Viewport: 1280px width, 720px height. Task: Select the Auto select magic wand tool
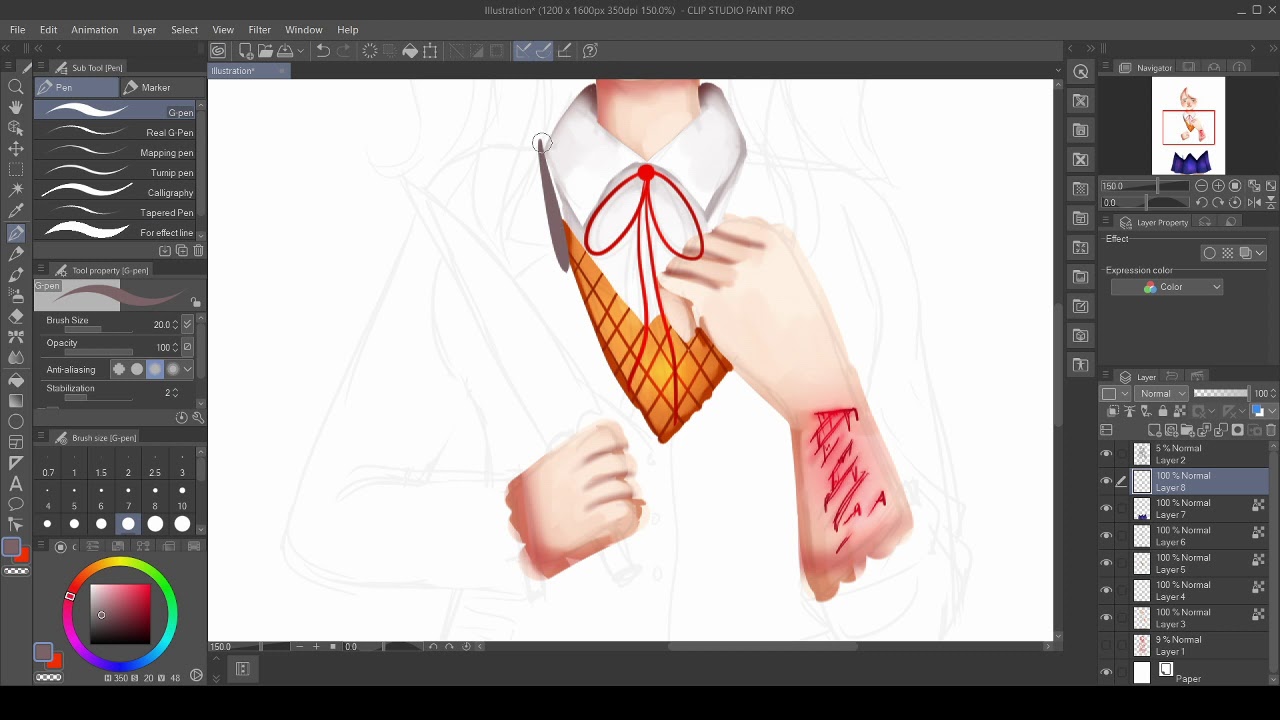pos(16,189)
